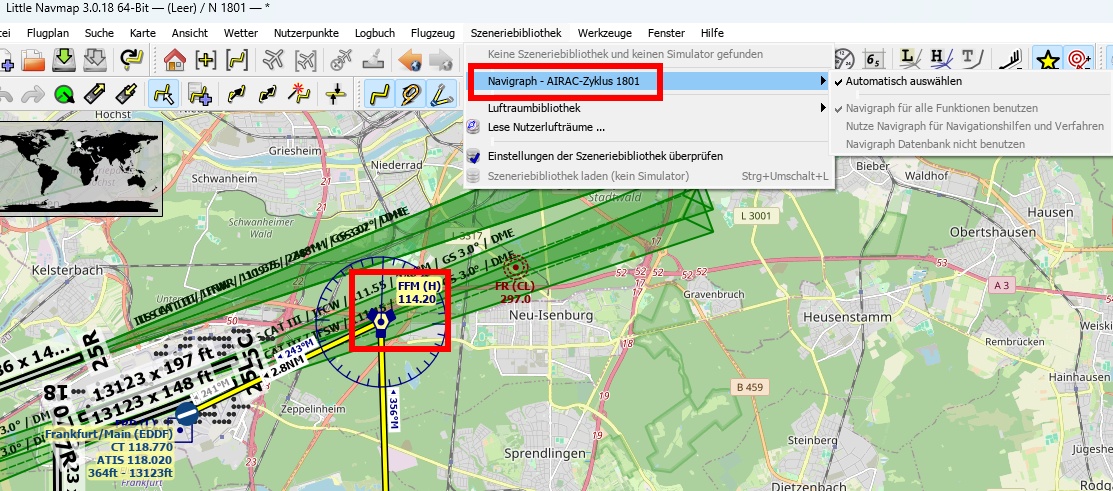Click the first double-arrow route icon
Screen dimensions: 1113x491
point(236,94)
